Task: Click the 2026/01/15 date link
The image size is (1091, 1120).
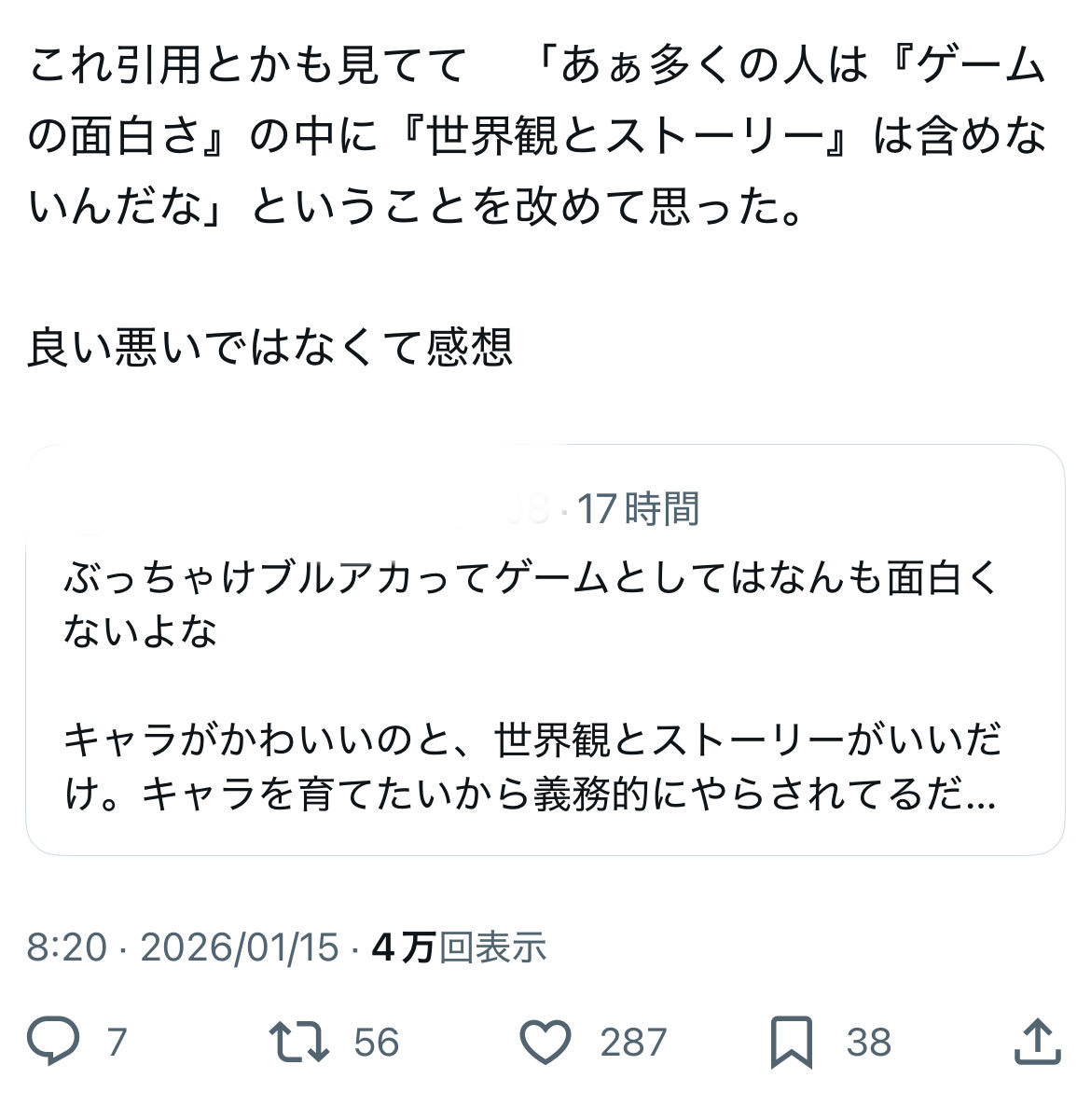Action: coord(240,947)
